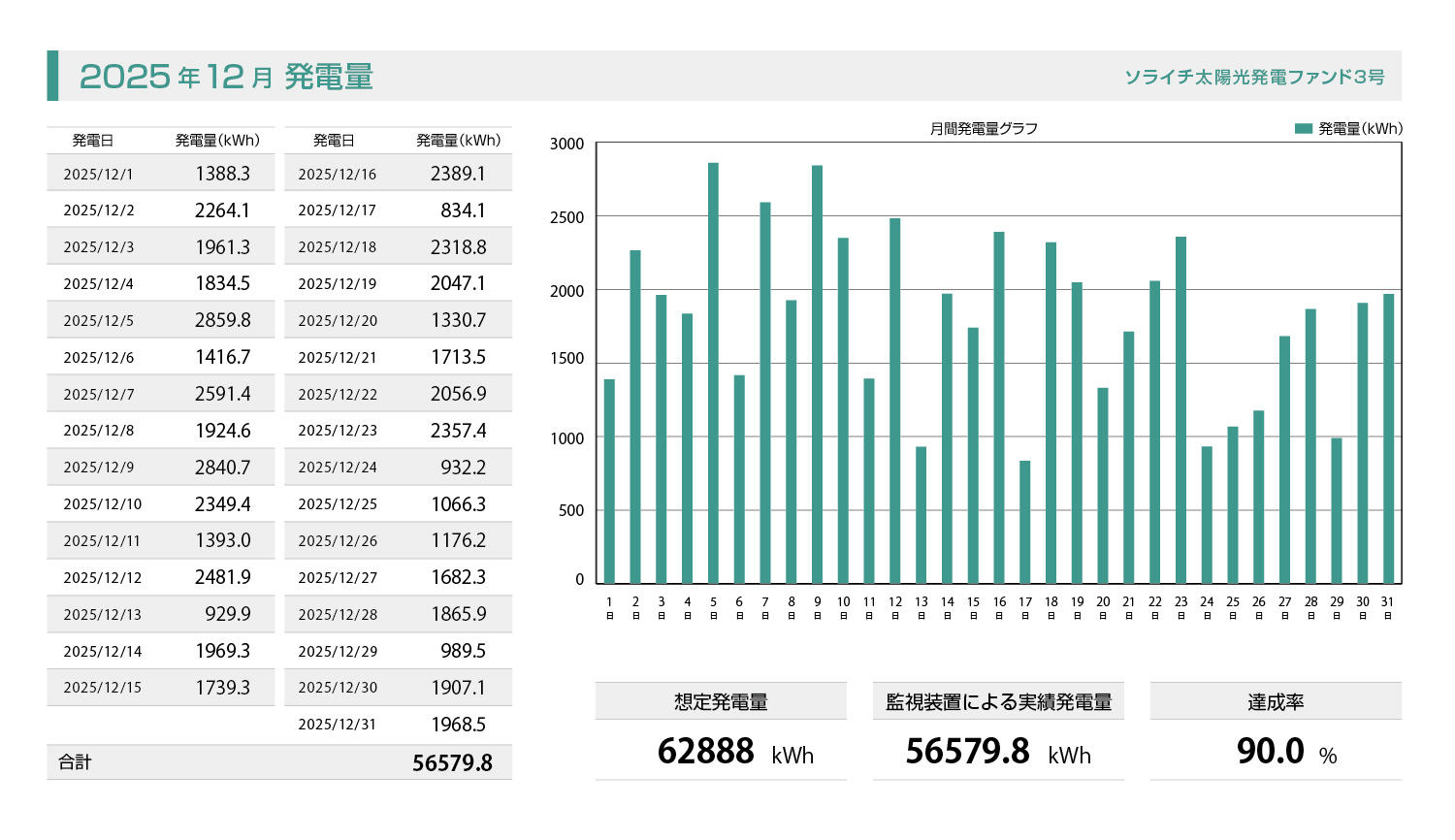Click the chart bar for day 31
Viewport: 1455px width, 840px height.
(1388, 438)
